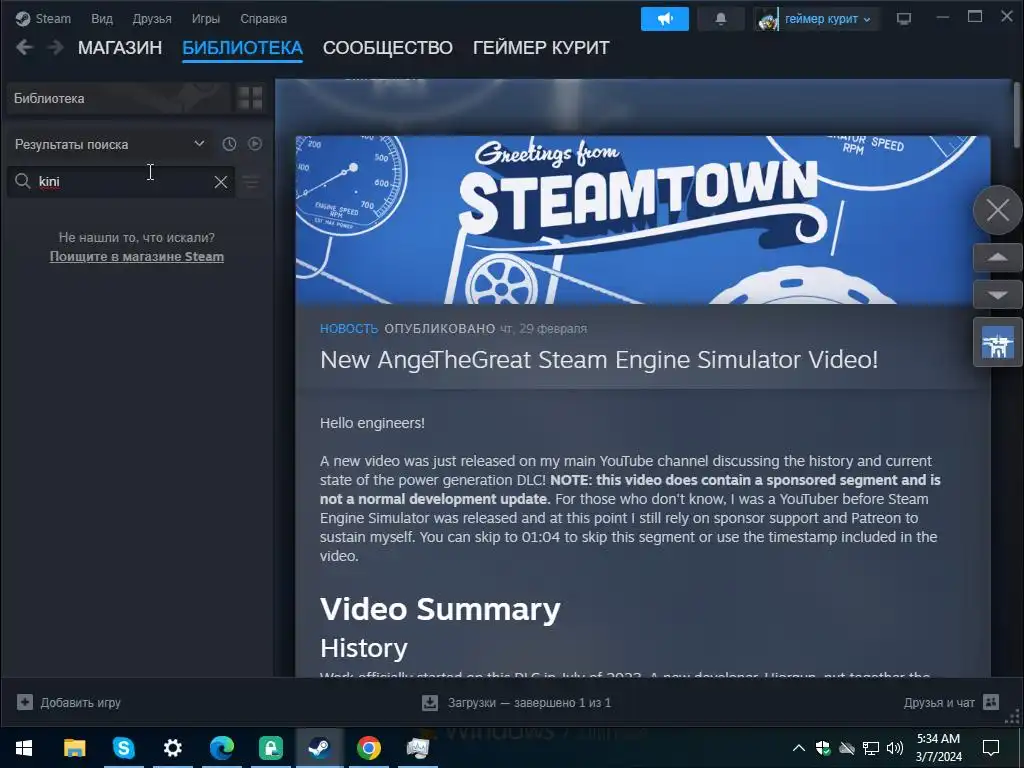Click the library search magnifier icon
The image size is (1024, 768).
pyautogui.click(x=23, y=181)
